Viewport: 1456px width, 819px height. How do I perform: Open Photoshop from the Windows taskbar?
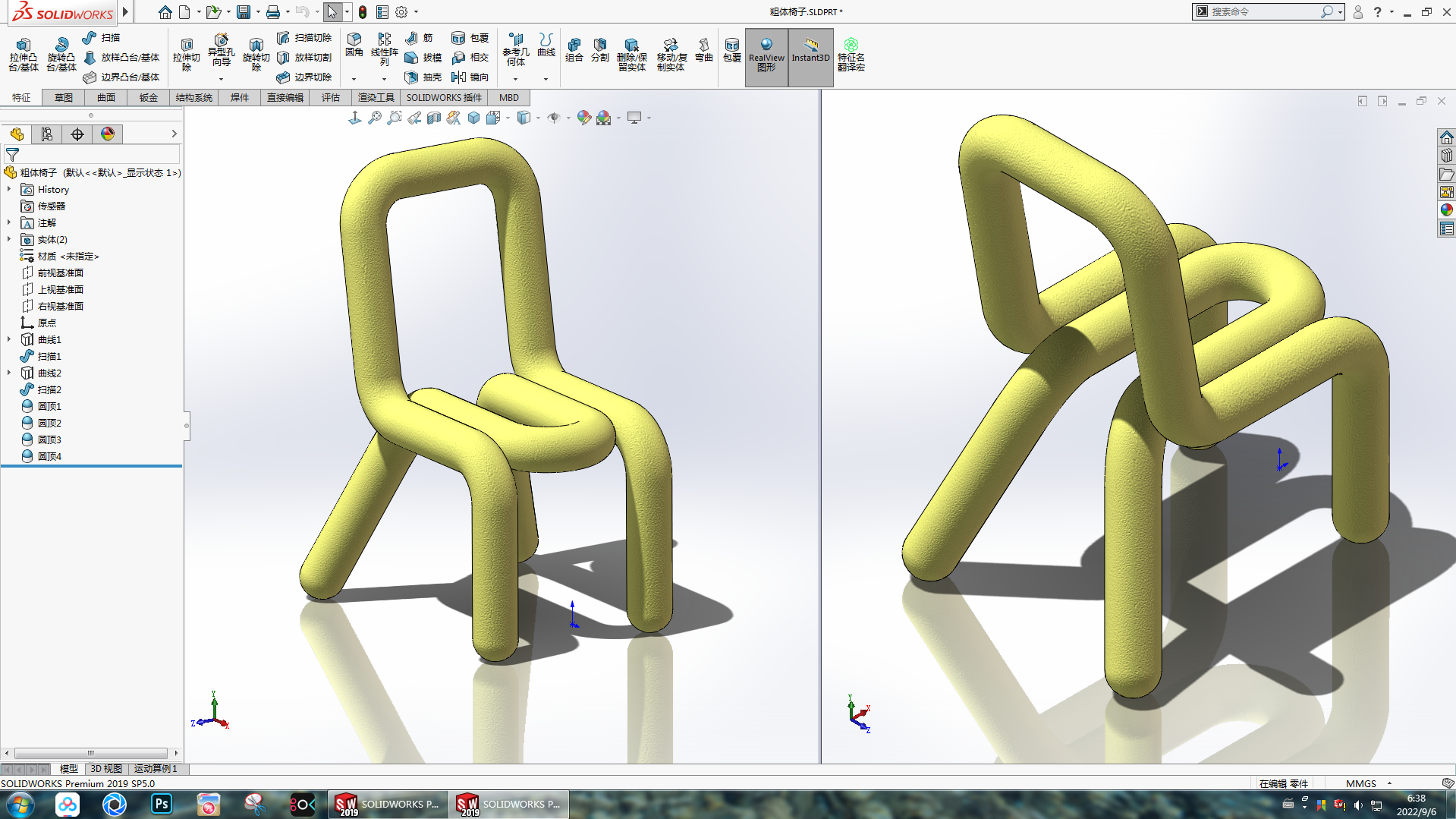[x=162, y=804]
